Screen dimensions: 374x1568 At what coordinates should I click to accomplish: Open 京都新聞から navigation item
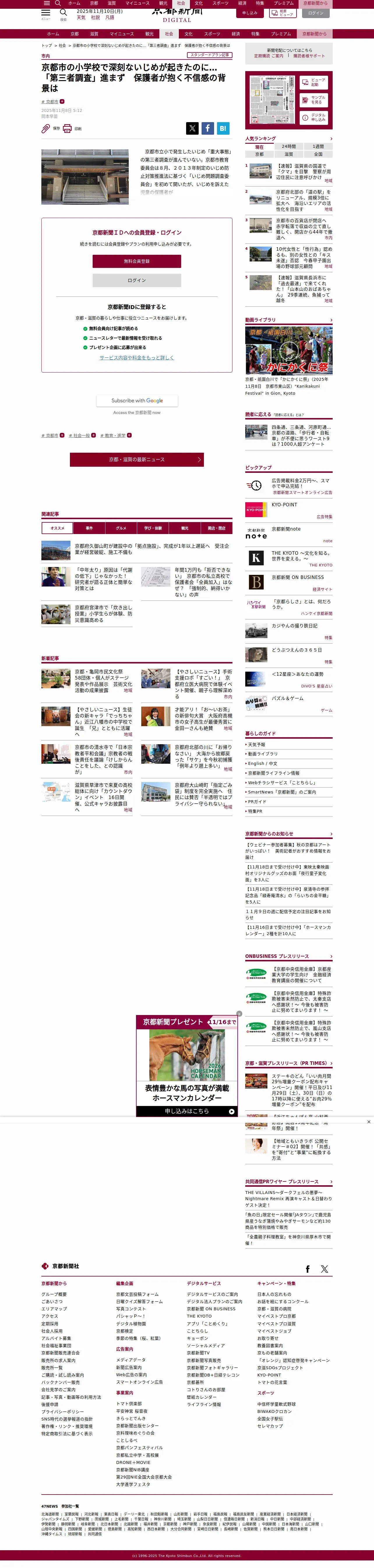(314, 34)
